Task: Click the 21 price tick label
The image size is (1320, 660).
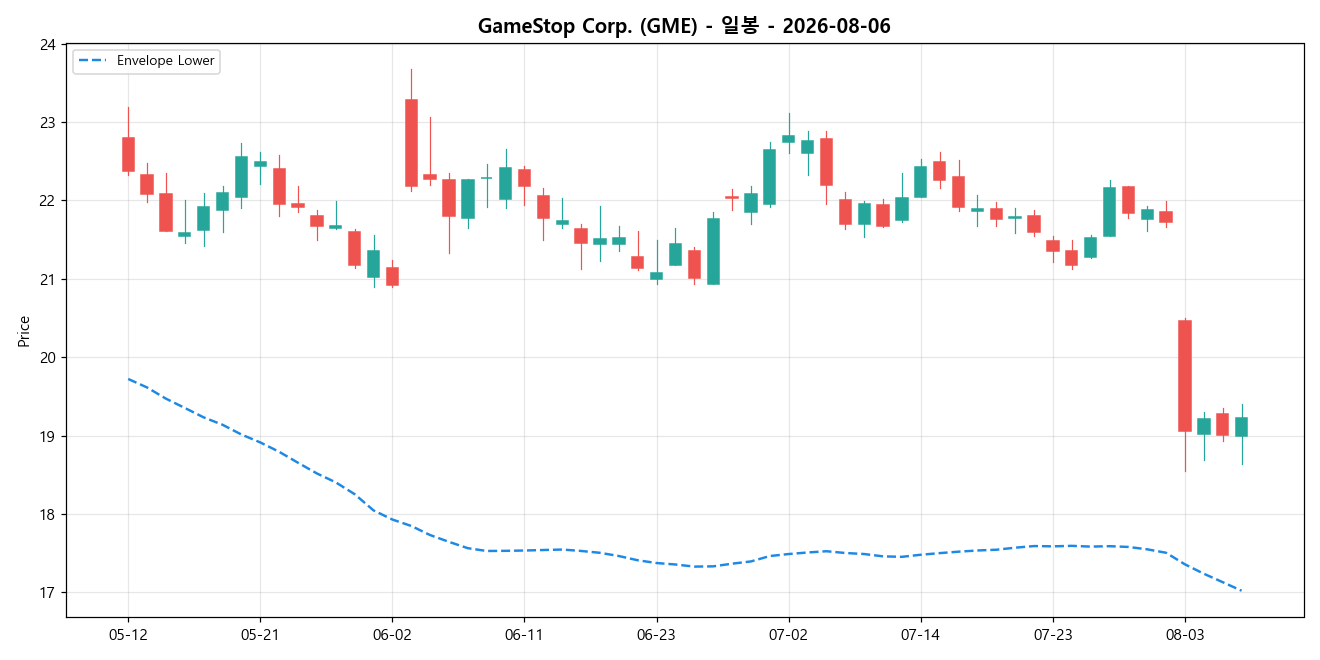Action: pyautogui.click(x=49, y=279)
